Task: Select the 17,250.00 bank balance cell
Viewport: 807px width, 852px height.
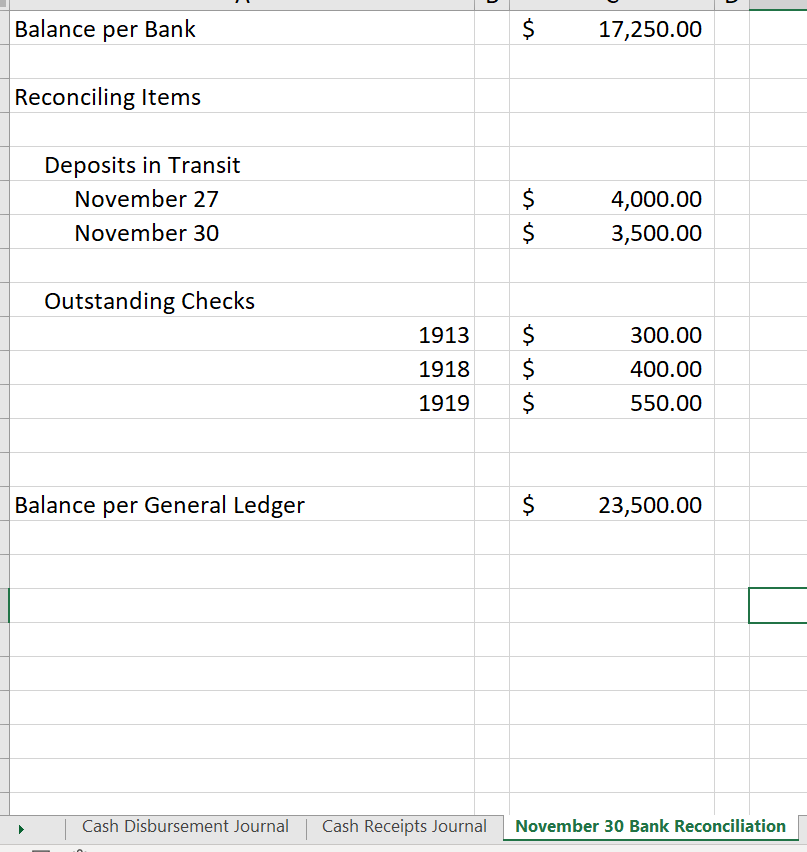Action: pos(612,28)
